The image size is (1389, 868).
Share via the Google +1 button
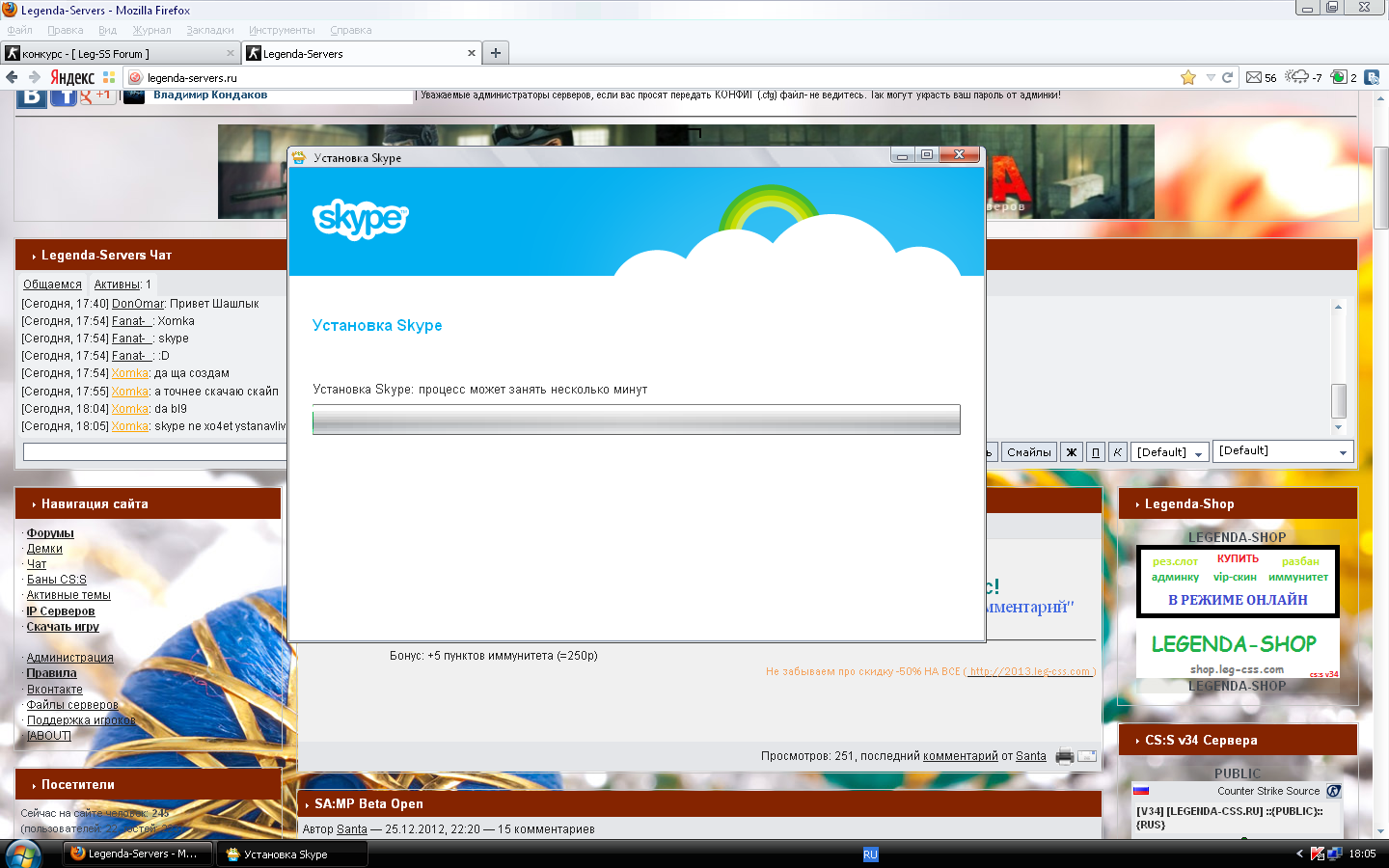pos(99,95)
